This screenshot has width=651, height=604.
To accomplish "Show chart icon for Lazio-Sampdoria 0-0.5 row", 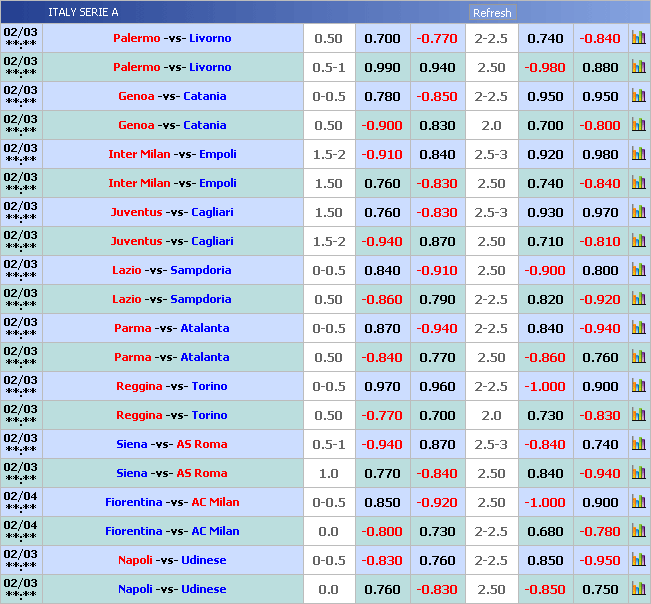I will tap(638, 270).
